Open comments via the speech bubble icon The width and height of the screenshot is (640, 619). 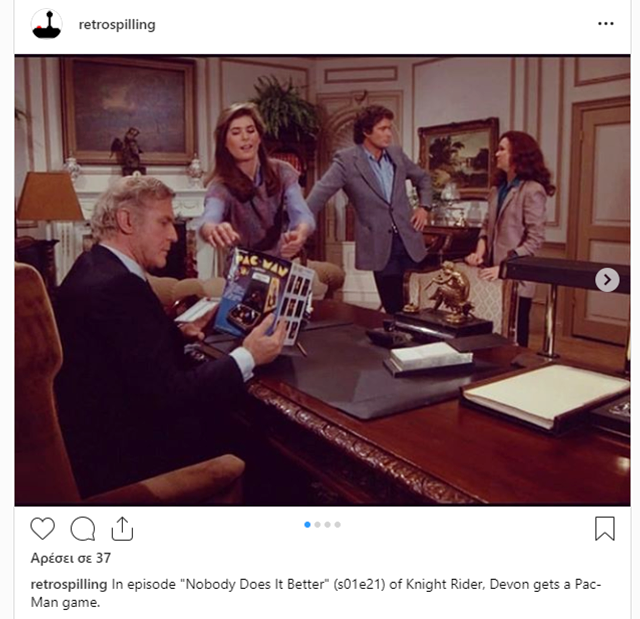click(83, 528)
